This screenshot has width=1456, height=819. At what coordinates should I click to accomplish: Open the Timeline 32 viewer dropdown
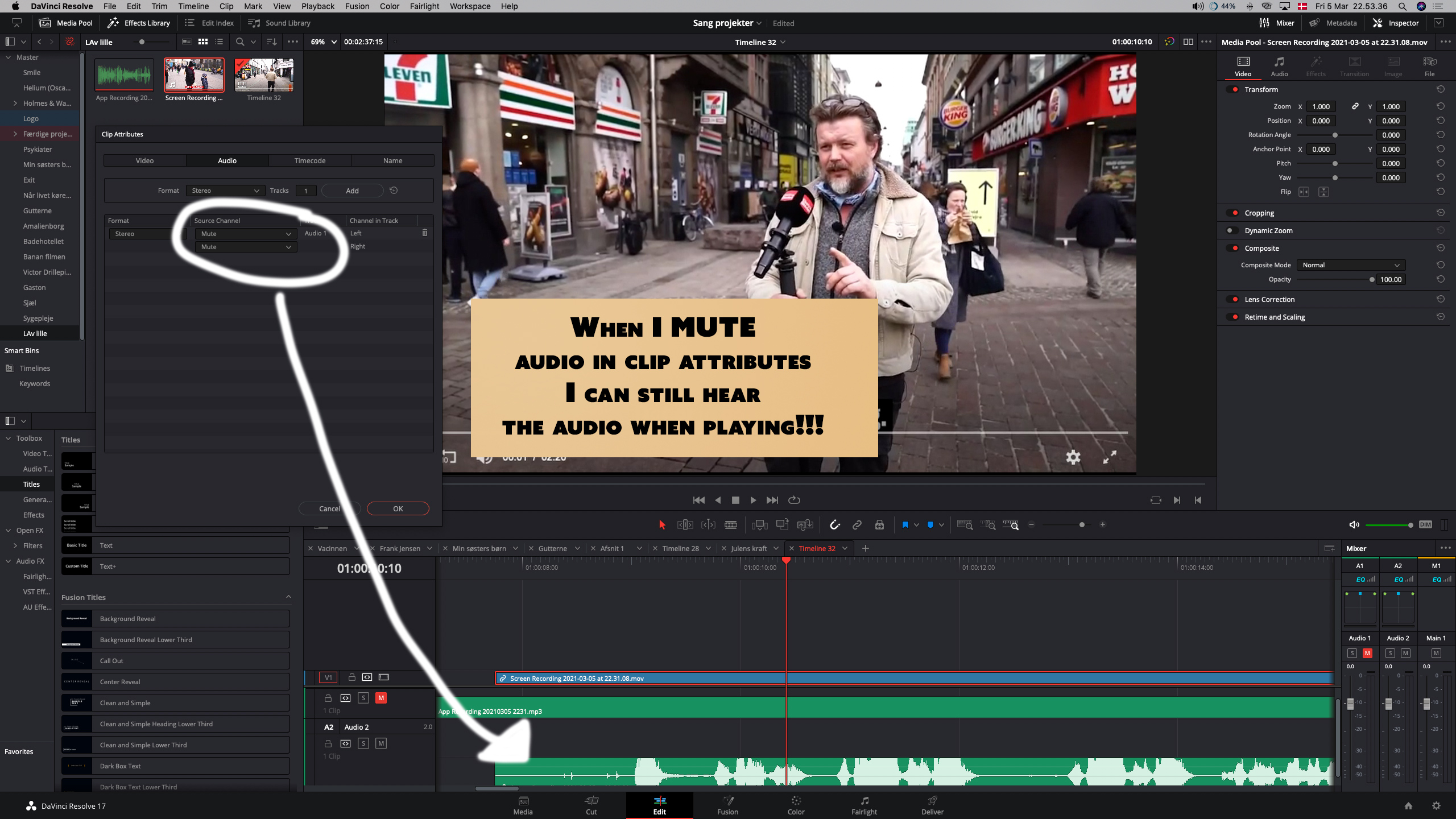click(x=760, y=42)
